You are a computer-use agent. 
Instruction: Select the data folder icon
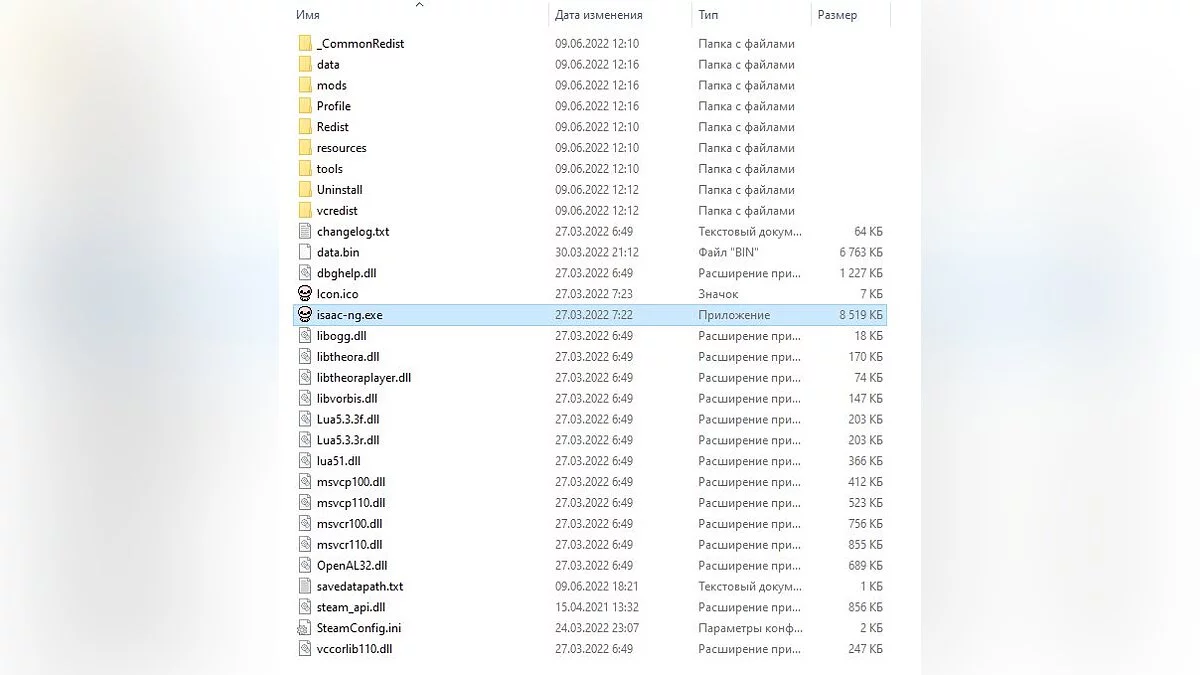[306, 65]
